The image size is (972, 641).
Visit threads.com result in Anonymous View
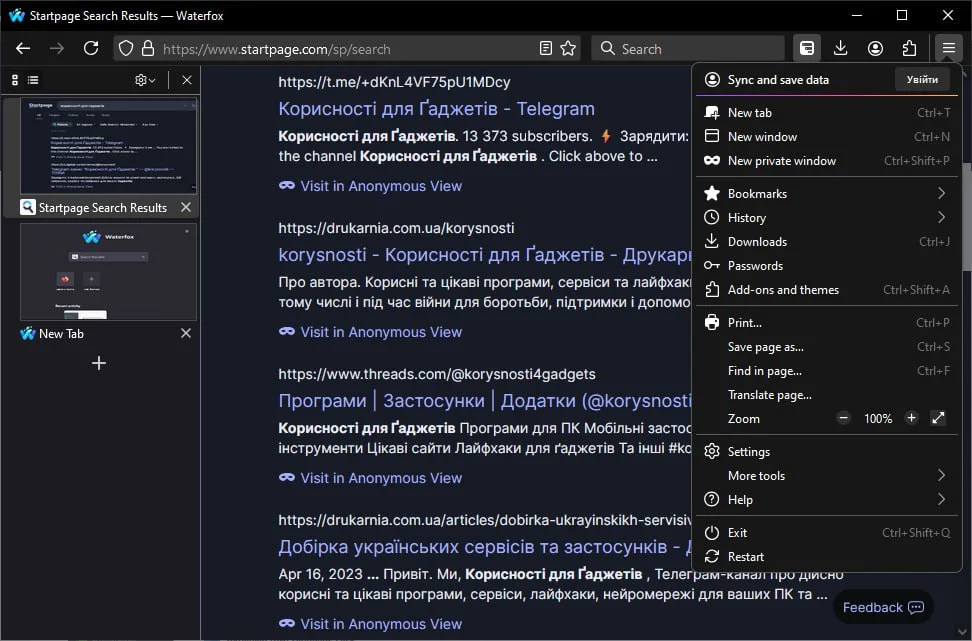tap(371, 478)
